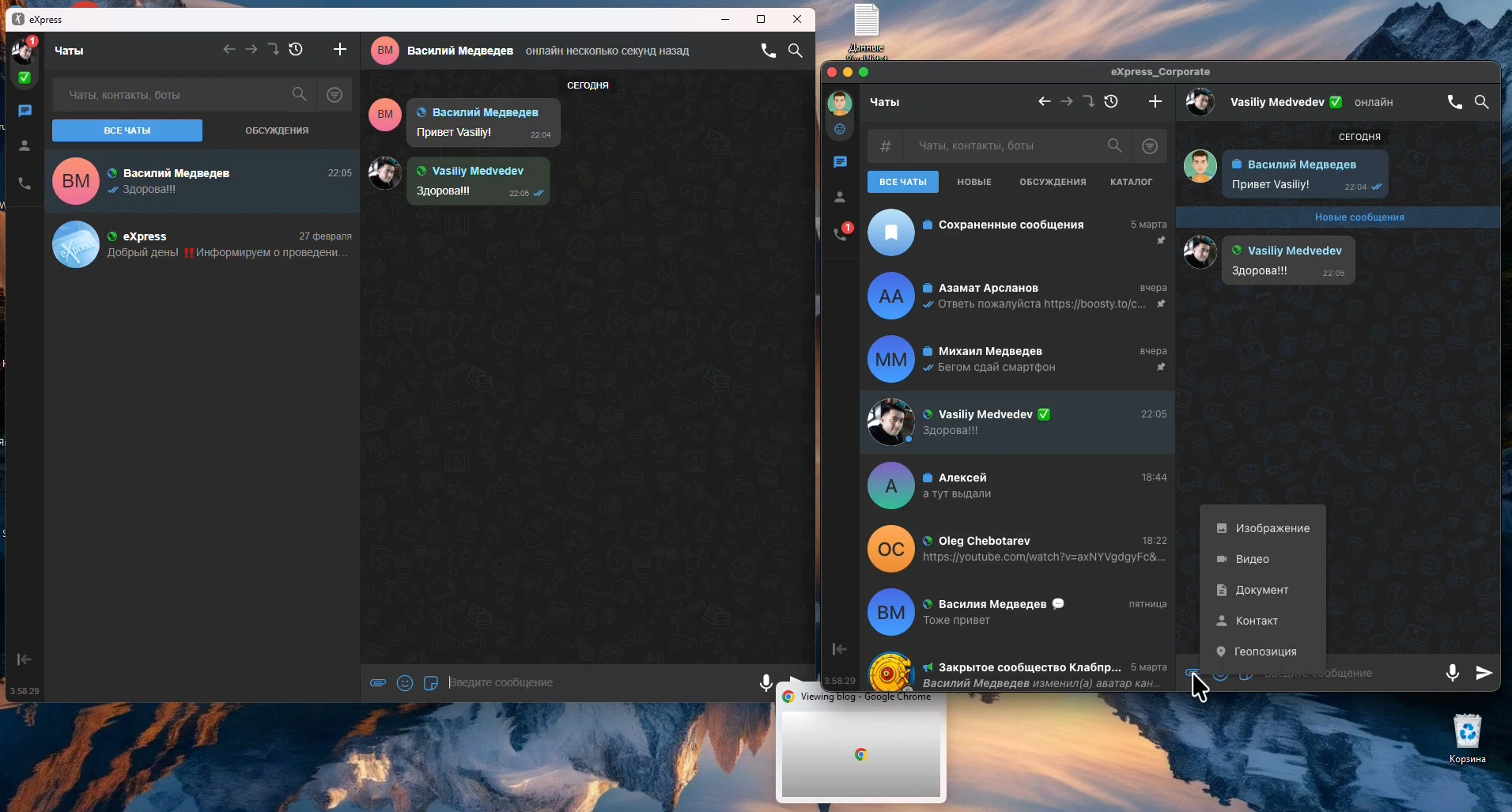Toggle the chat filter icon in eXpress_Corporate
Image resolution: width=1512 pixels, height=812 pixels.
tap(1150, 146)
